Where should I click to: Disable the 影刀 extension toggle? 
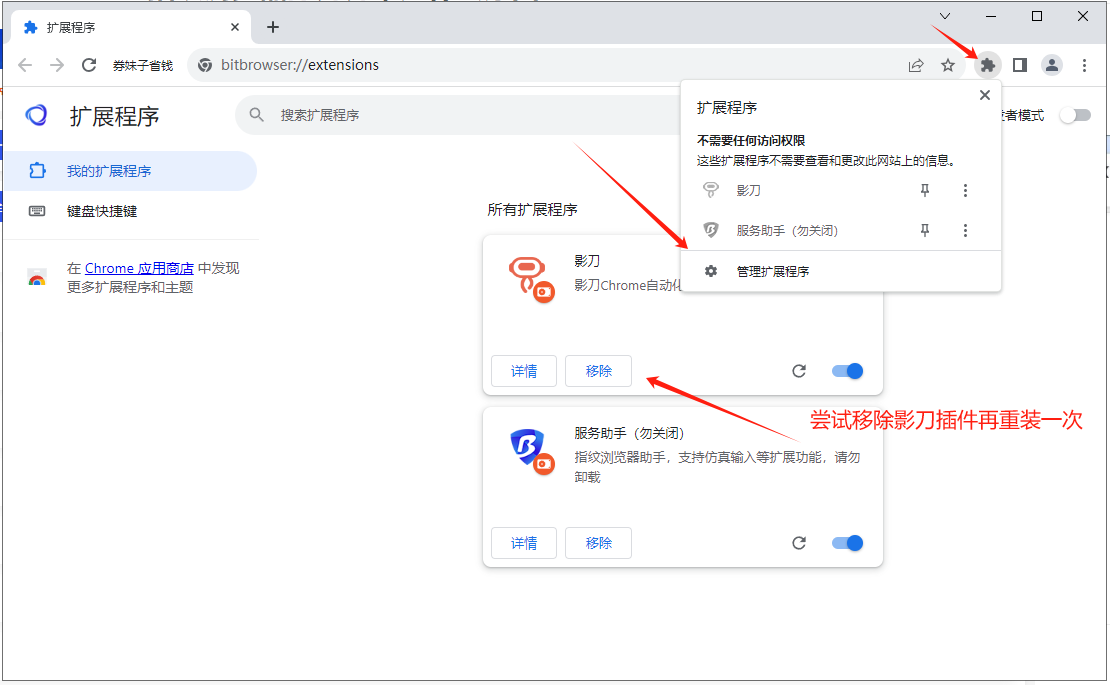tap(847, 371)
